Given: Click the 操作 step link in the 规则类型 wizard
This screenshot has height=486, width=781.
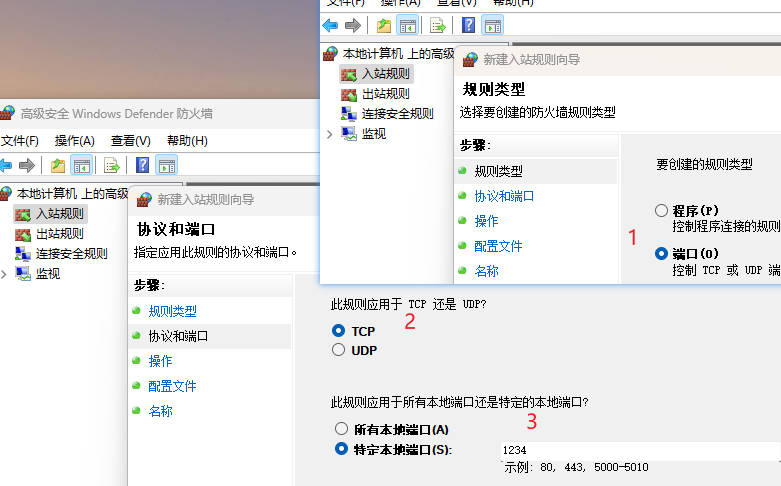Looking at the screenshot, I should (x=486, y=221).
